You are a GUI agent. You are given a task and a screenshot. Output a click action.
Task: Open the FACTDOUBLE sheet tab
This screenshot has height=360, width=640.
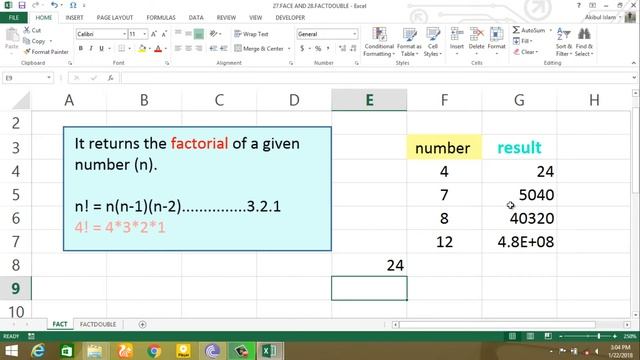click(98, 324)
